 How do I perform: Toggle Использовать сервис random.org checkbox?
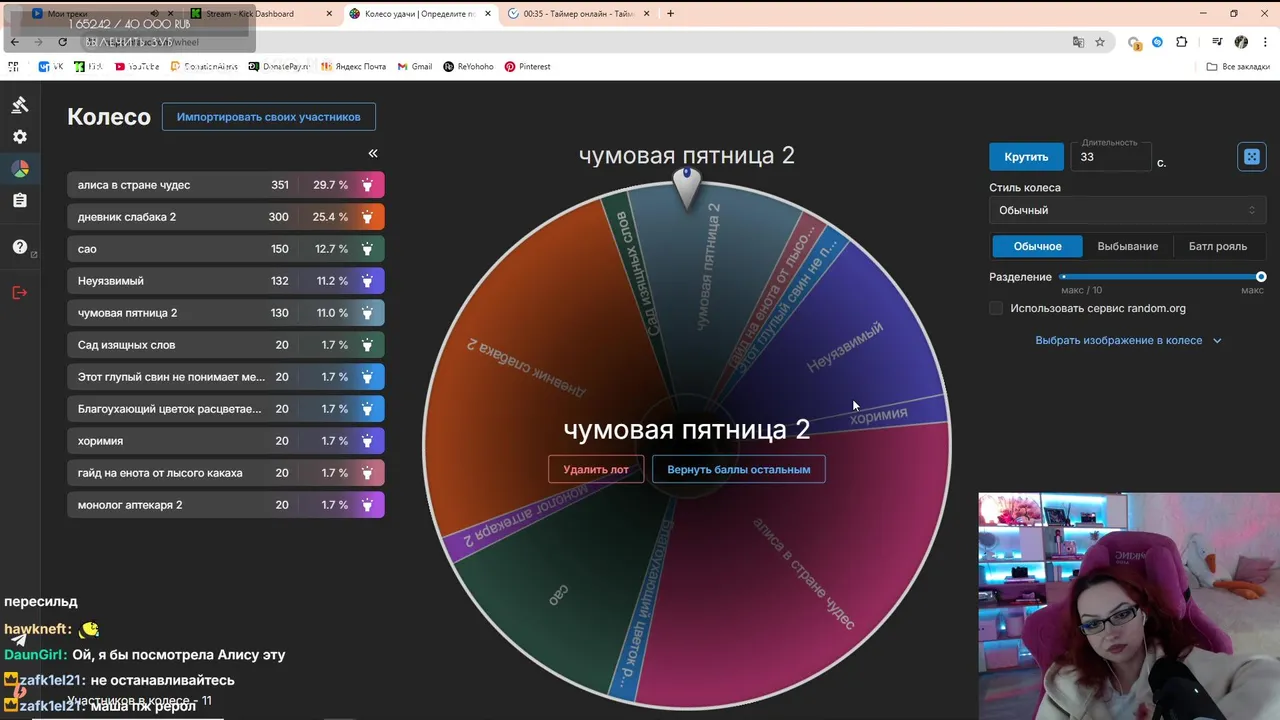pyautogui.click(x=996, y=308)
